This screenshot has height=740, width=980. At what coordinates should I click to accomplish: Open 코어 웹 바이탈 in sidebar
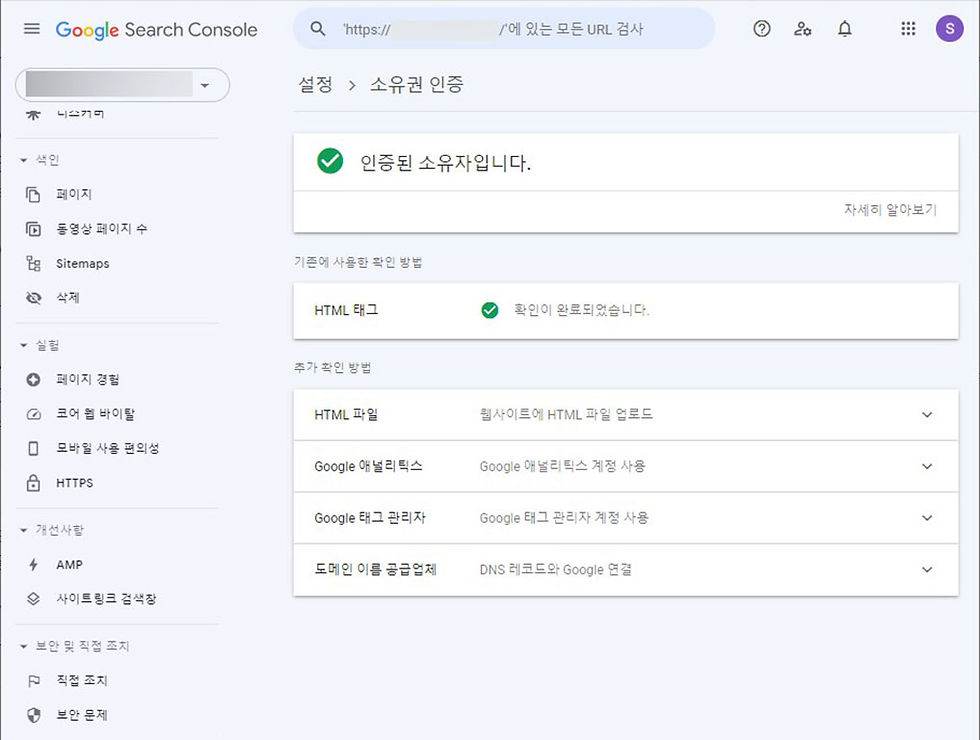click(95, 414)
